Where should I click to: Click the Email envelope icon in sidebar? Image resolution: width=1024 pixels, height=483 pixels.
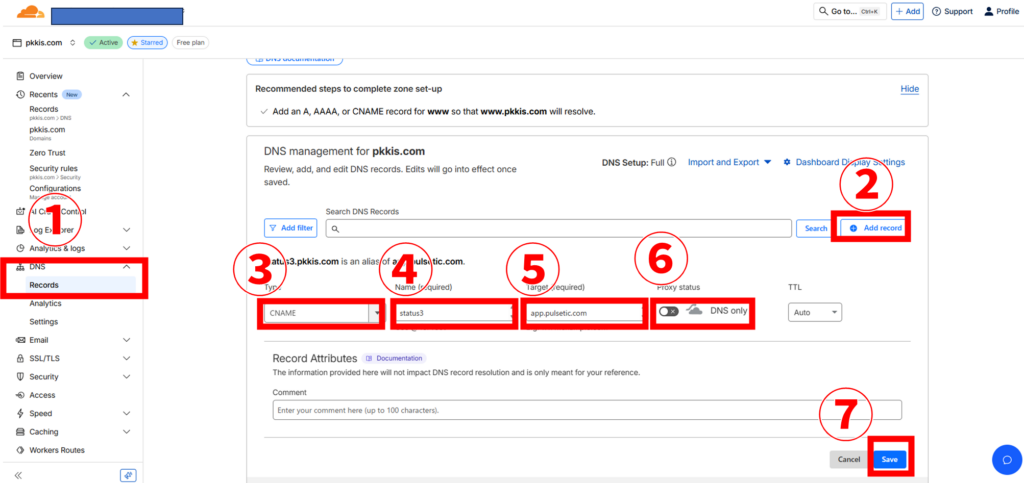click(x=20, y=340)
